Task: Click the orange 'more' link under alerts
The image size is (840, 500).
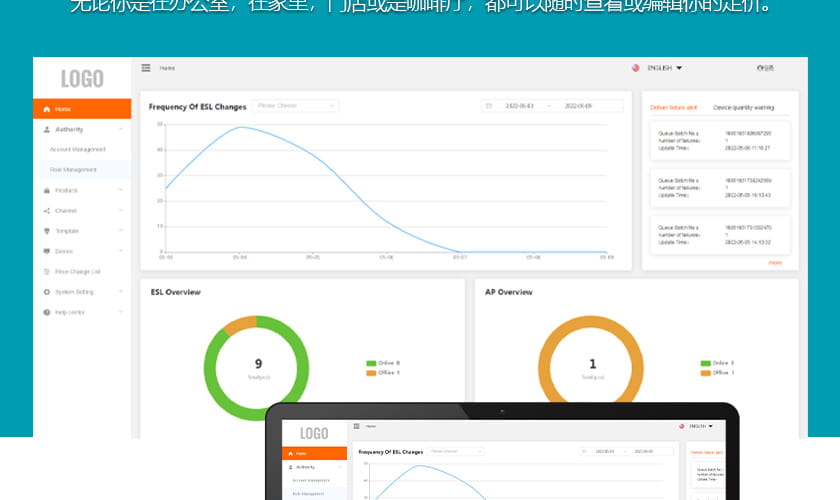Action: (x=775, y=262)
